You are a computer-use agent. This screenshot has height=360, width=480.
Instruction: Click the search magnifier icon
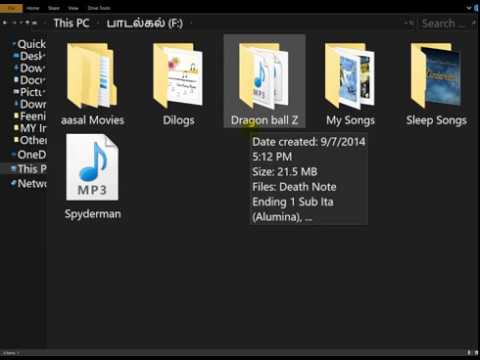[473, 23]
